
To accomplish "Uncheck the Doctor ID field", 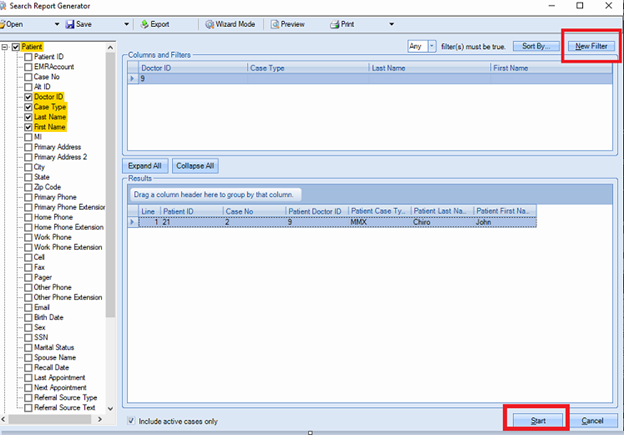I will (27, 97).
